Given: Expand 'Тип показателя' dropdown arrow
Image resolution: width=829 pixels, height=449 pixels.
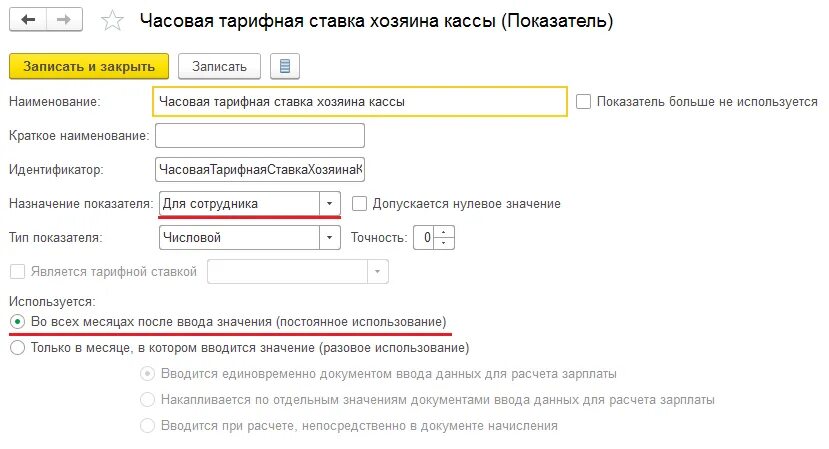Looking at the screenshot, I should 329,237.
